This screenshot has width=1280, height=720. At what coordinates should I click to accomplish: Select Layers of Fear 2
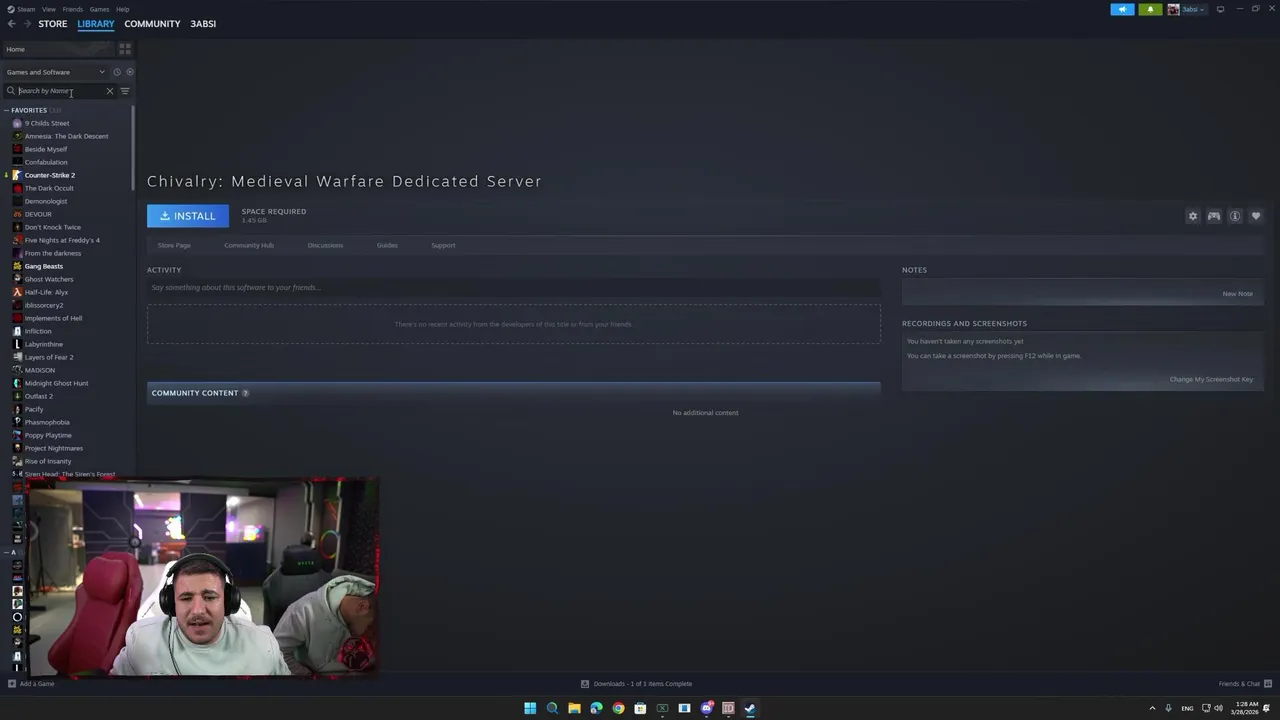coord(48,357)
